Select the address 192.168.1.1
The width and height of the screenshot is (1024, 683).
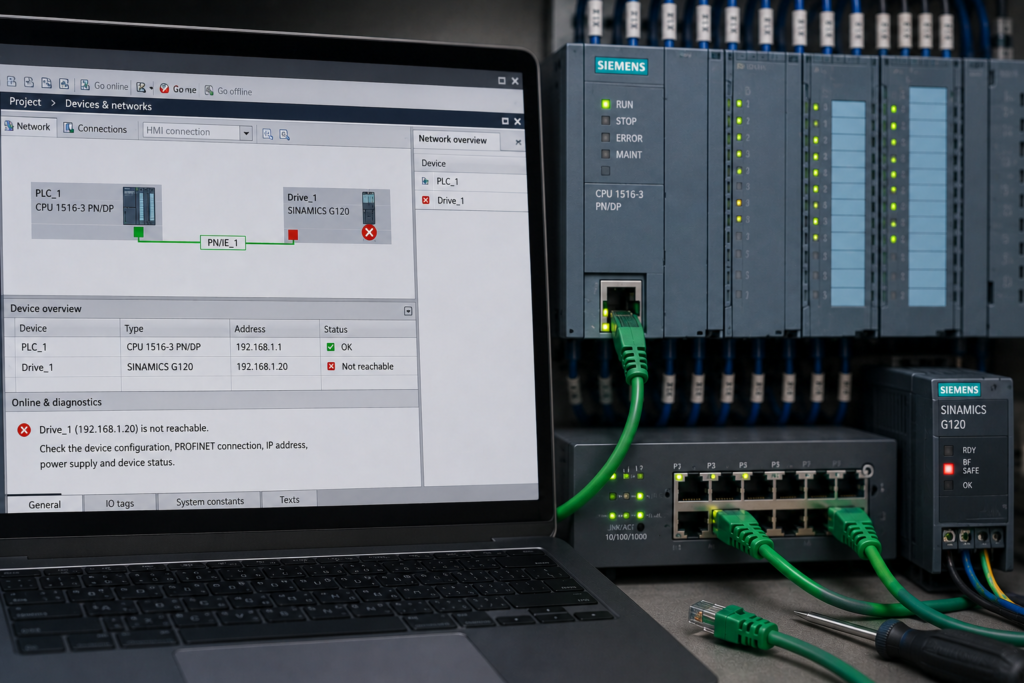pyautogui.click(x=259, y=347)
